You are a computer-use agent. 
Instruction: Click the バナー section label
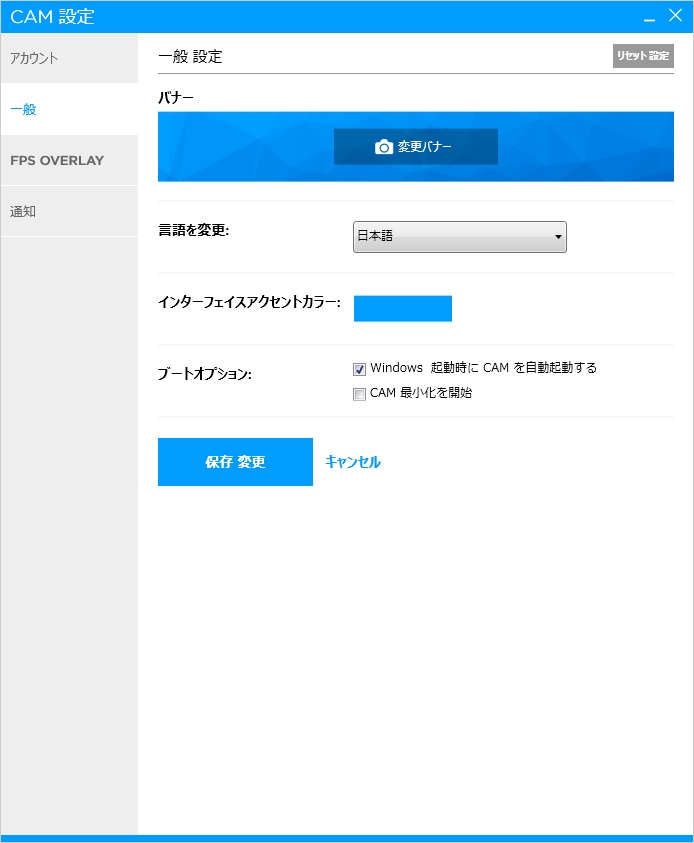click(175, 98)
